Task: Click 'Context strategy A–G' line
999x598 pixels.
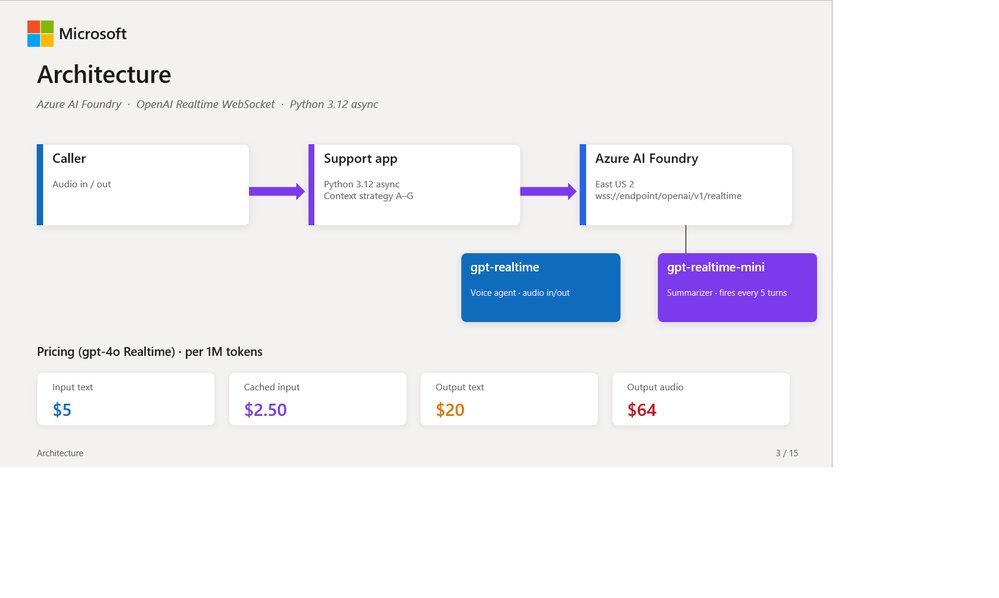Action: (x=368, y=196)
